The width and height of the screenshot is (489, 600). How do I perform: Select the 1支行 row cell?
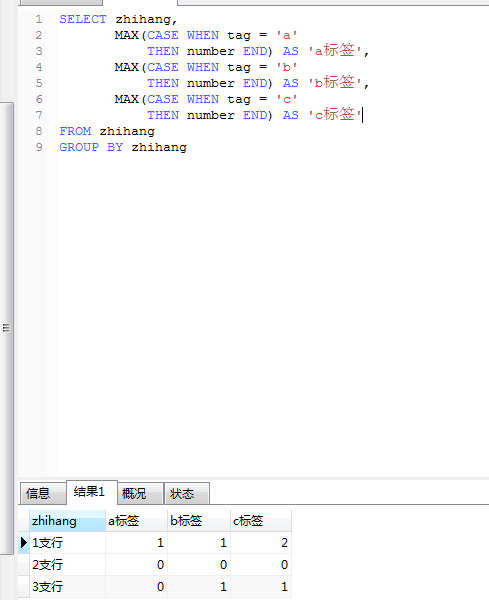click(x=67, y=543)
